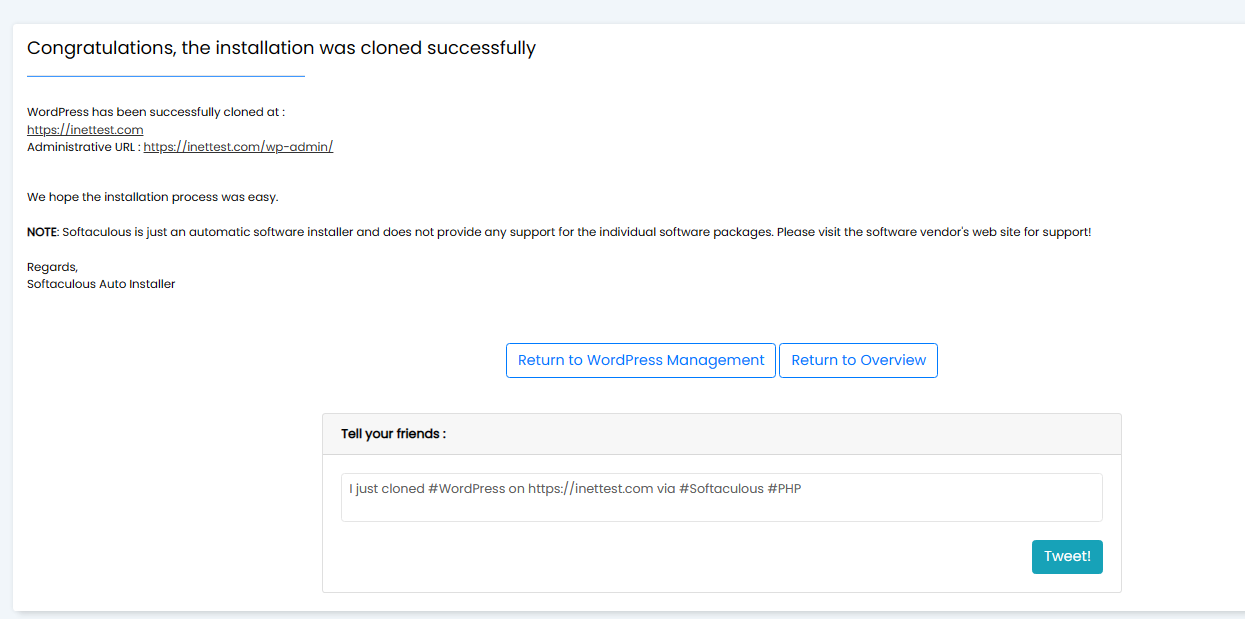Open the https://inettest.com cloned site link

pos(85,130)
